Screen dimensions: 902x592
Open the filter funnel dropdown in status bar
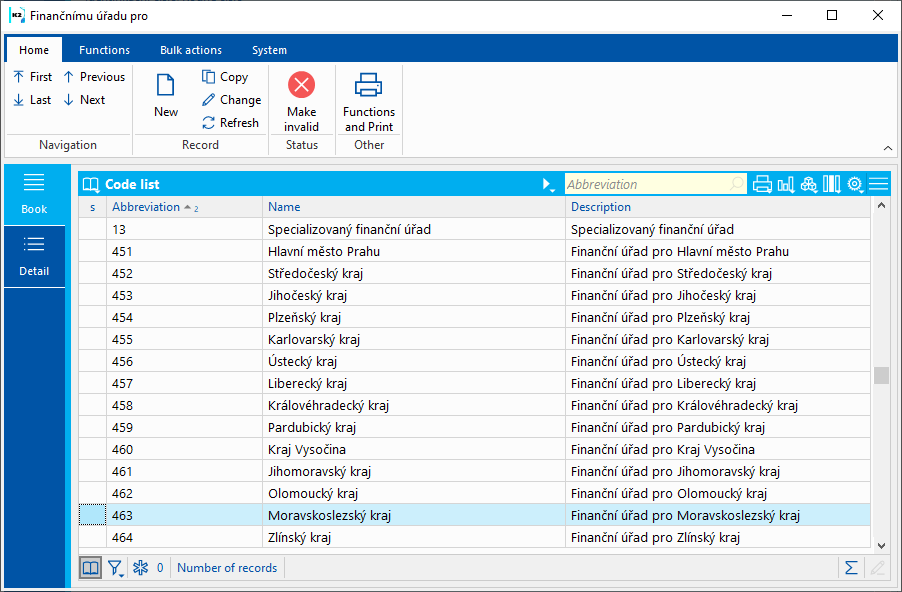[116, 568]
